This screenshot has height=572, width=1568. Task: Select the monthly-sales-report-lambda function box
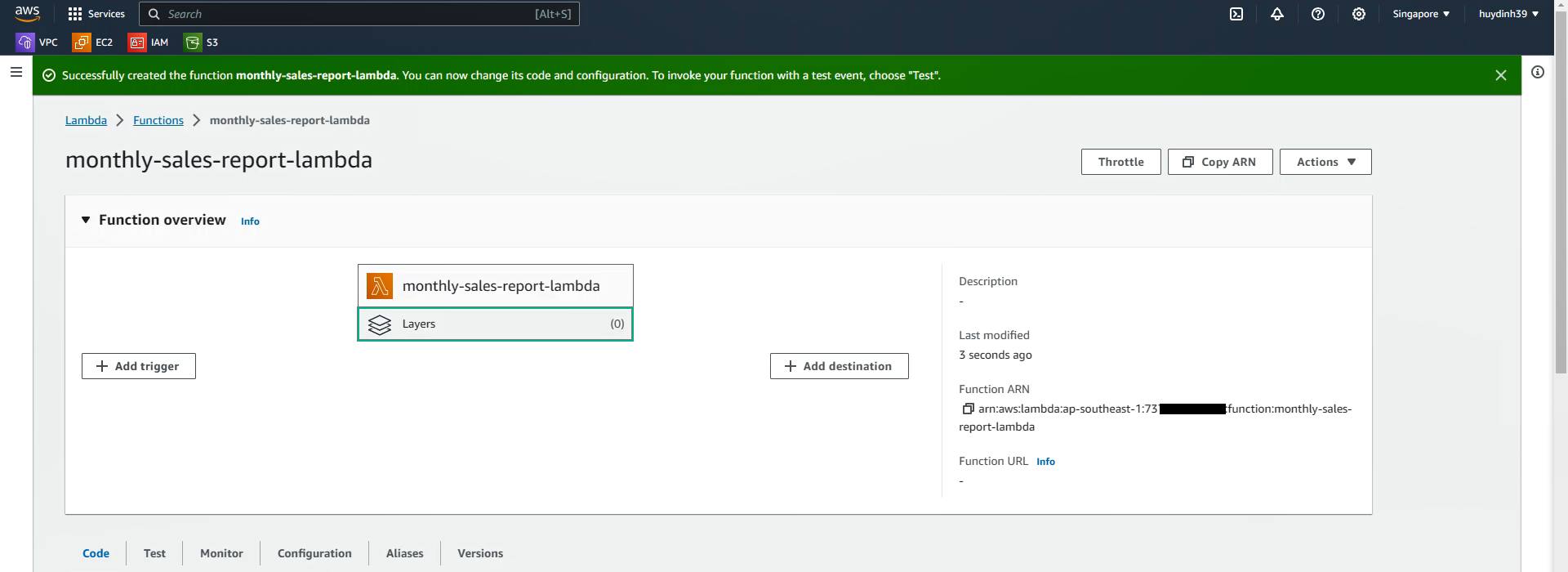coord(495,286)
